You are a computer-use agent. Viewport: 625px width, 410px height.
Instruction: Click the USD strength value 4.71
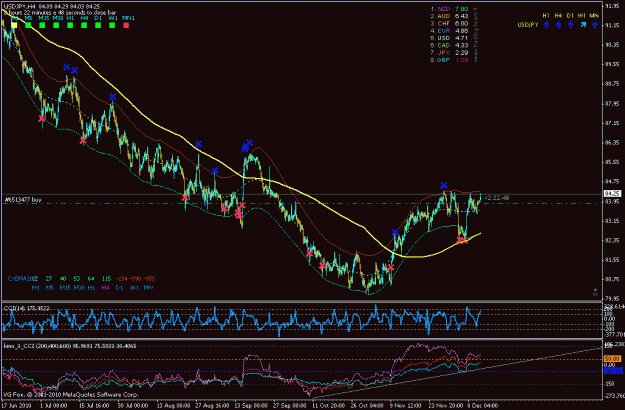(x=461, y=38)
